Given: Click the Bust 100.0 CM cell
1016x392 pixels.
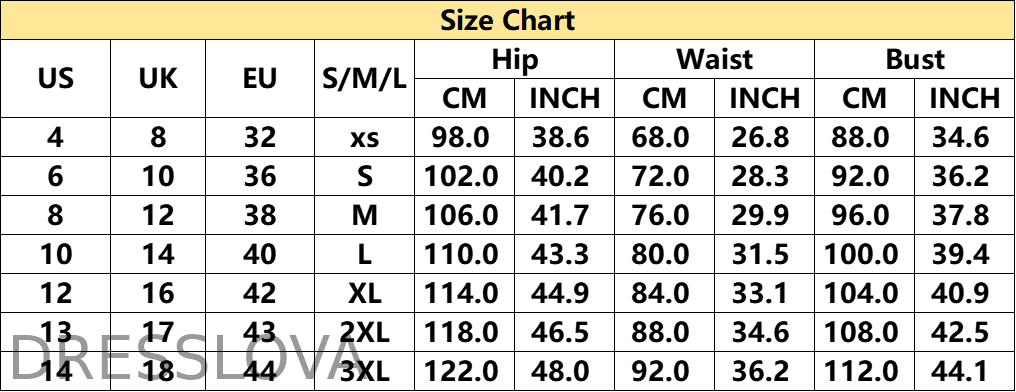Looking at the screenshot, I should (x=864, y=254).
